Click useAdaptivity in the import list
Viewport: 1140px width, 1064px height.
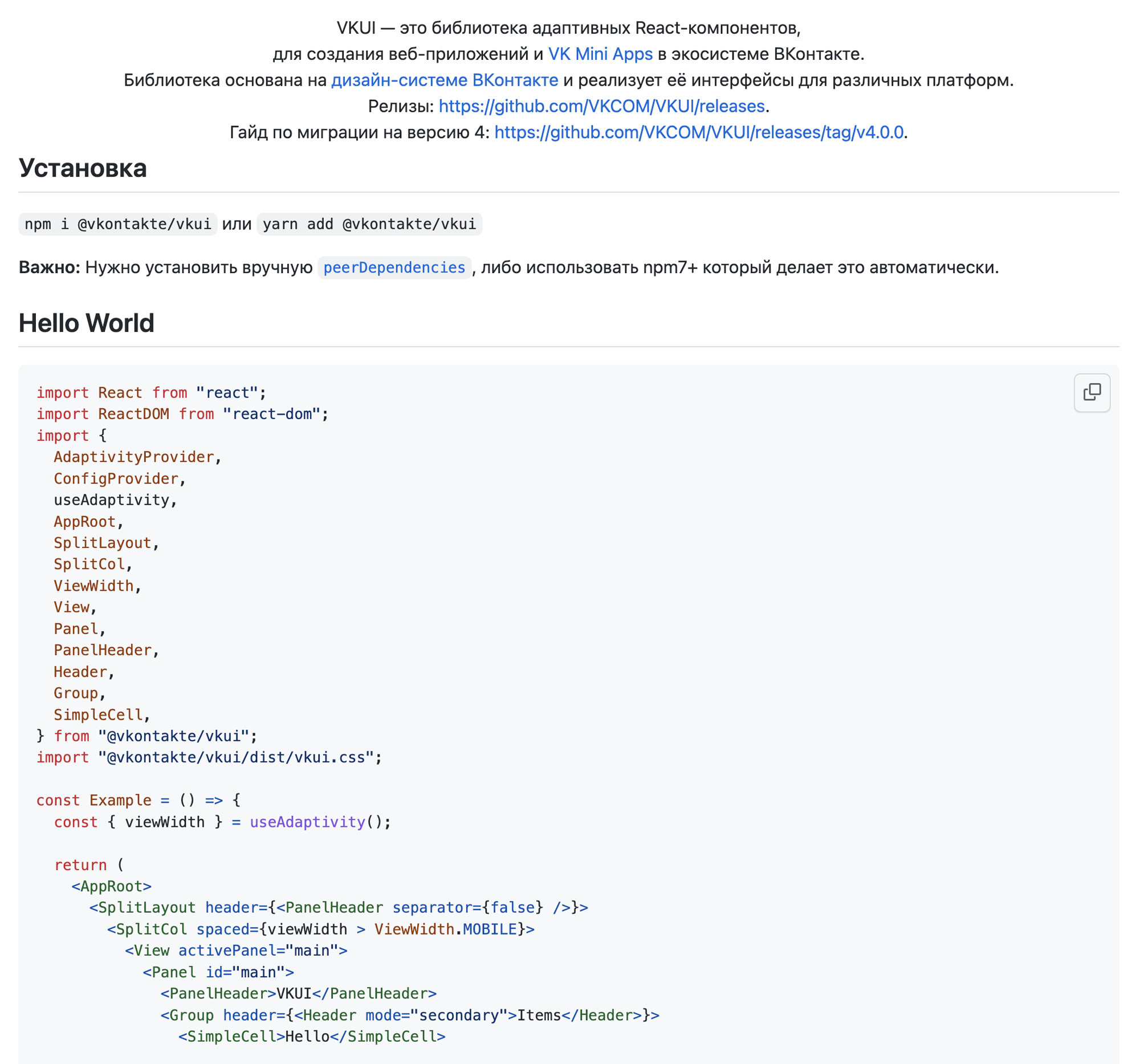coord(112,500)
